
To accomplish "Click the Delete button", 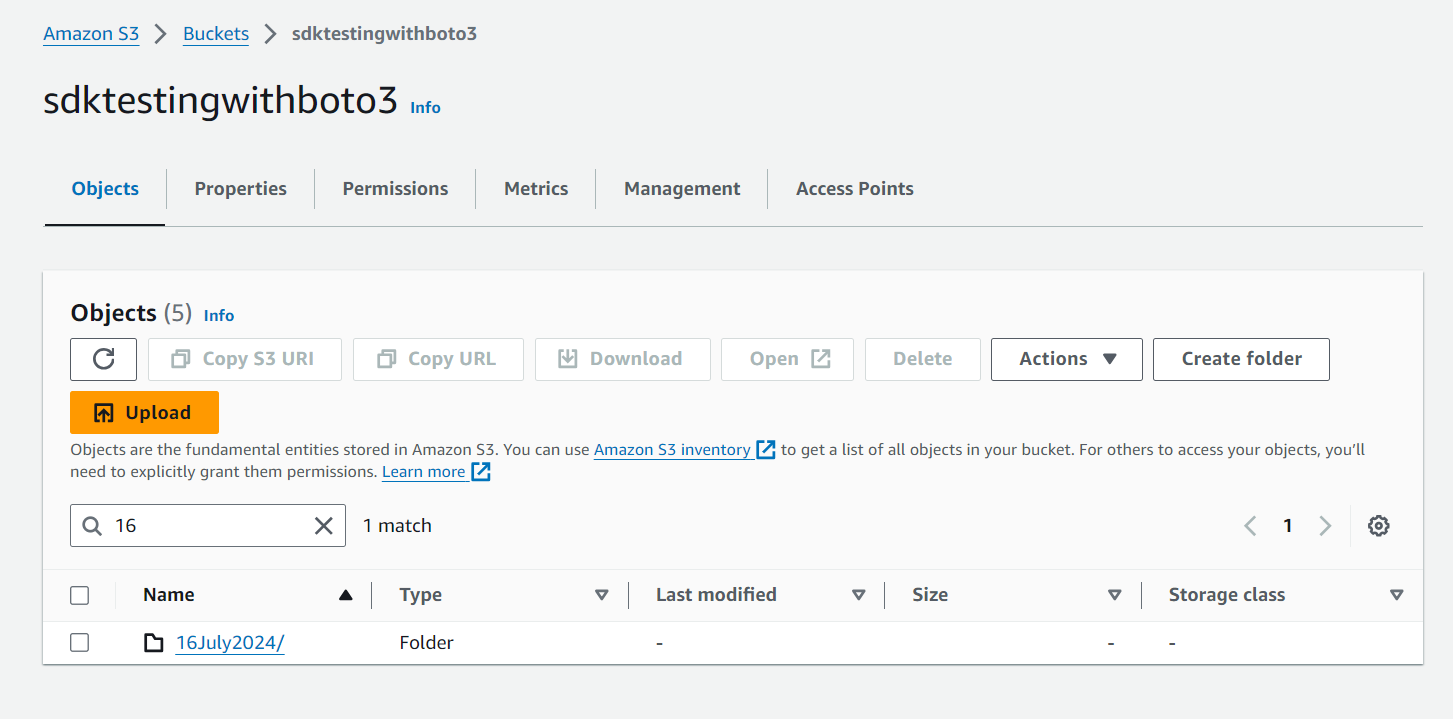I will point(922,359).
